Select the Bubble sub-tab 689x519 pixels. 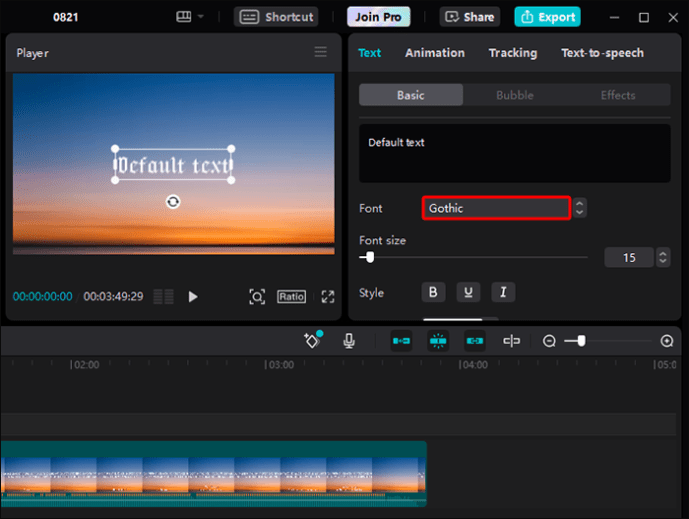click(515, 95)
